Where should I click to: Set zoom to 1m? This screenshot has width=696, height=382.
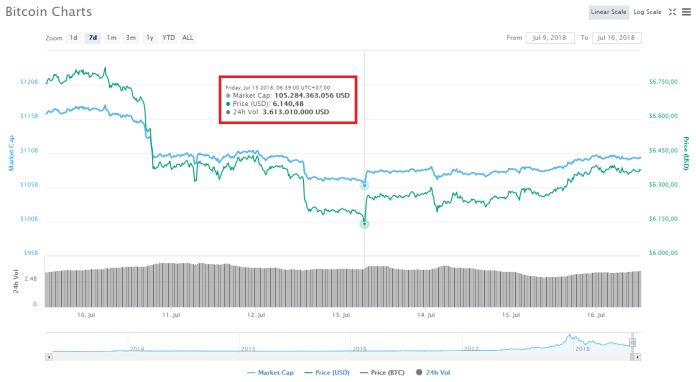tap(111, 38)
